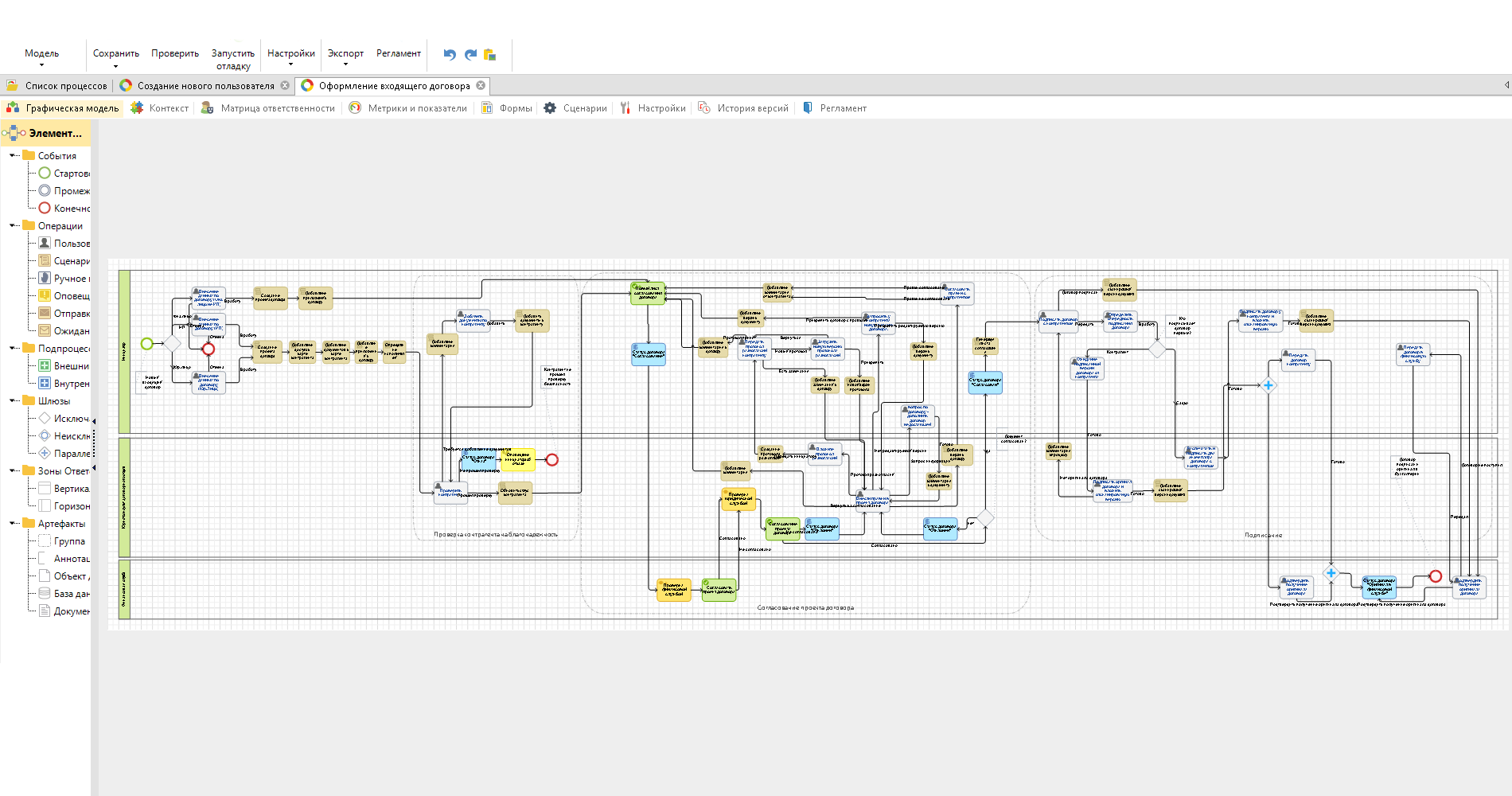Collapse the События tree folder

click(13, 155)
